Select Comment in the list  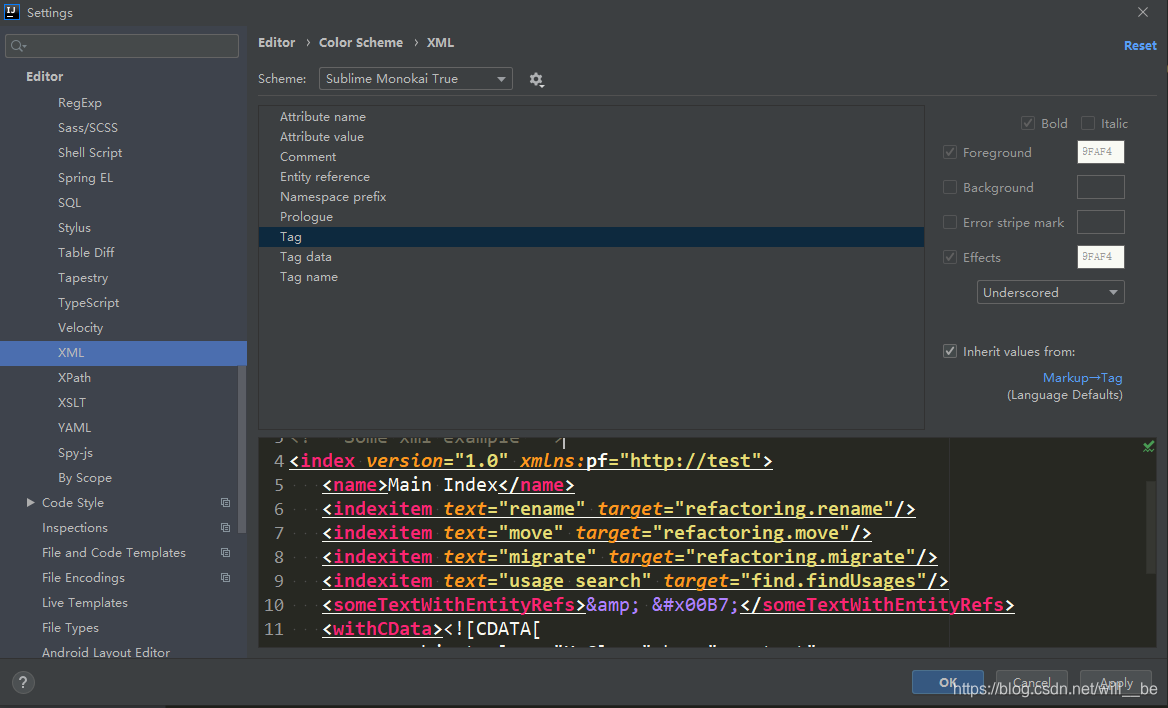[x=591, y=157]
